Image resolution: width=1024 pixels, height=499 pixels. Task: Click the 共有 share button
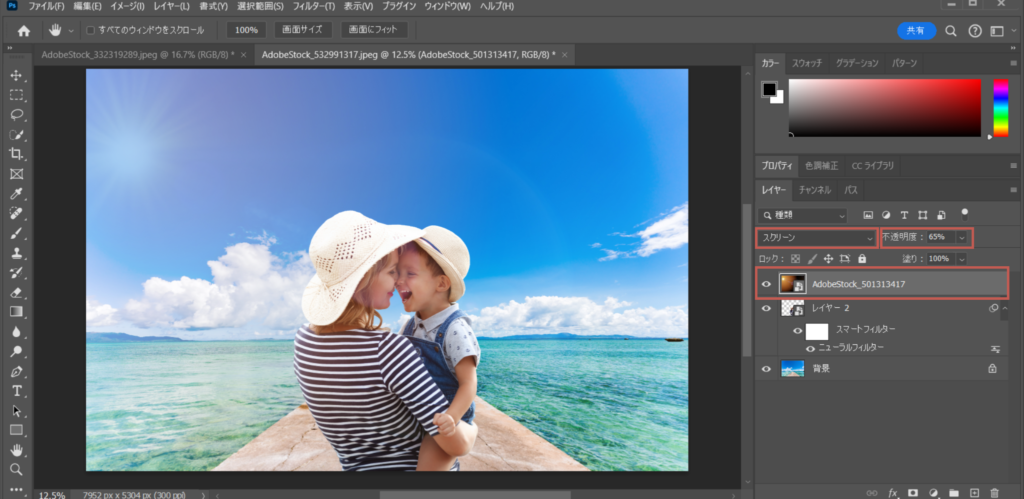pos(916,30)
